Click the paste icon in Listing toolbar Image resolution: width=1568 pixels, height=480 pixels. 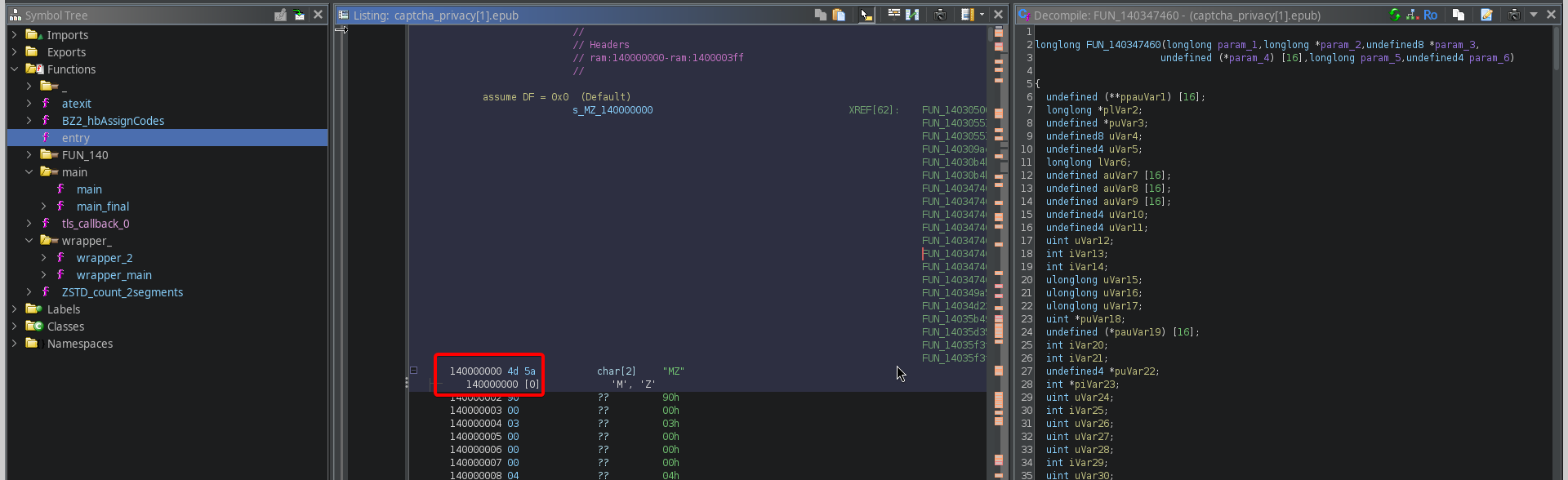pos(839,15)
